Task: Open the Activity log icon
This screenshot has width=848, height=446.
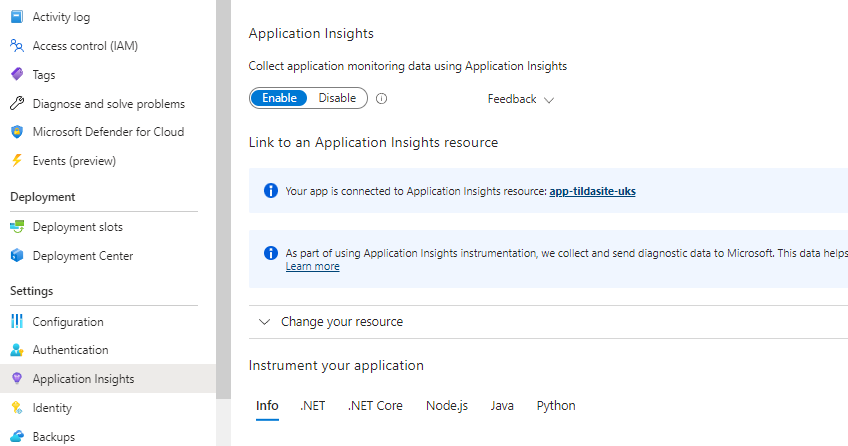Action: pos(17,17)
